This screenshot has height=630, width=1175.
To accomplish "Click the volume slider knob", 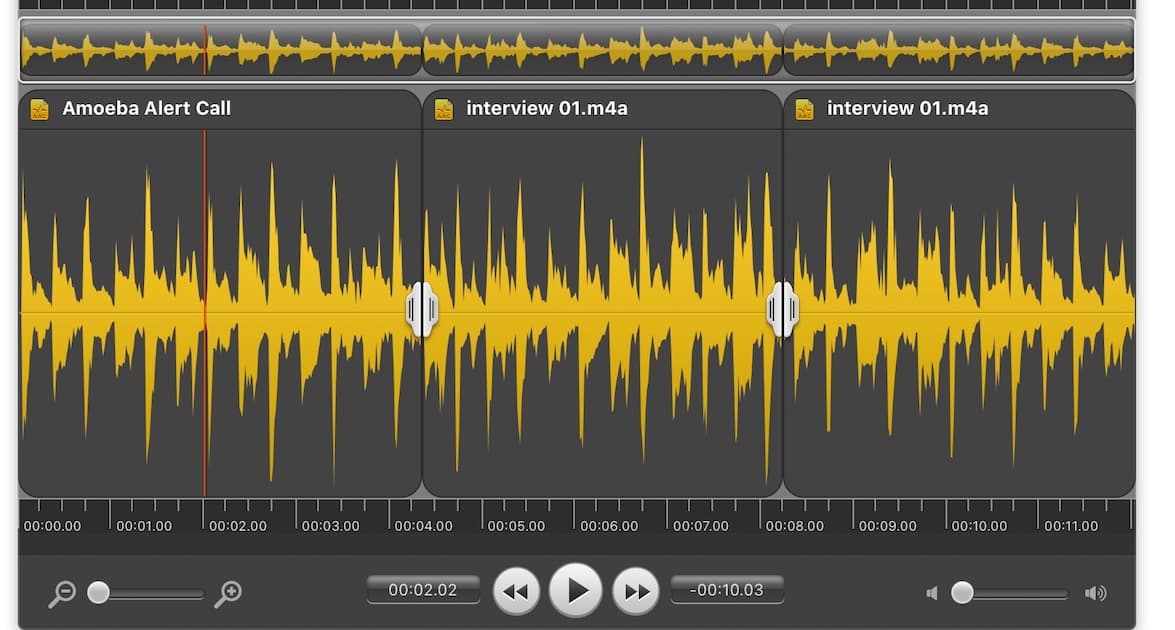I will pos(962,593).
